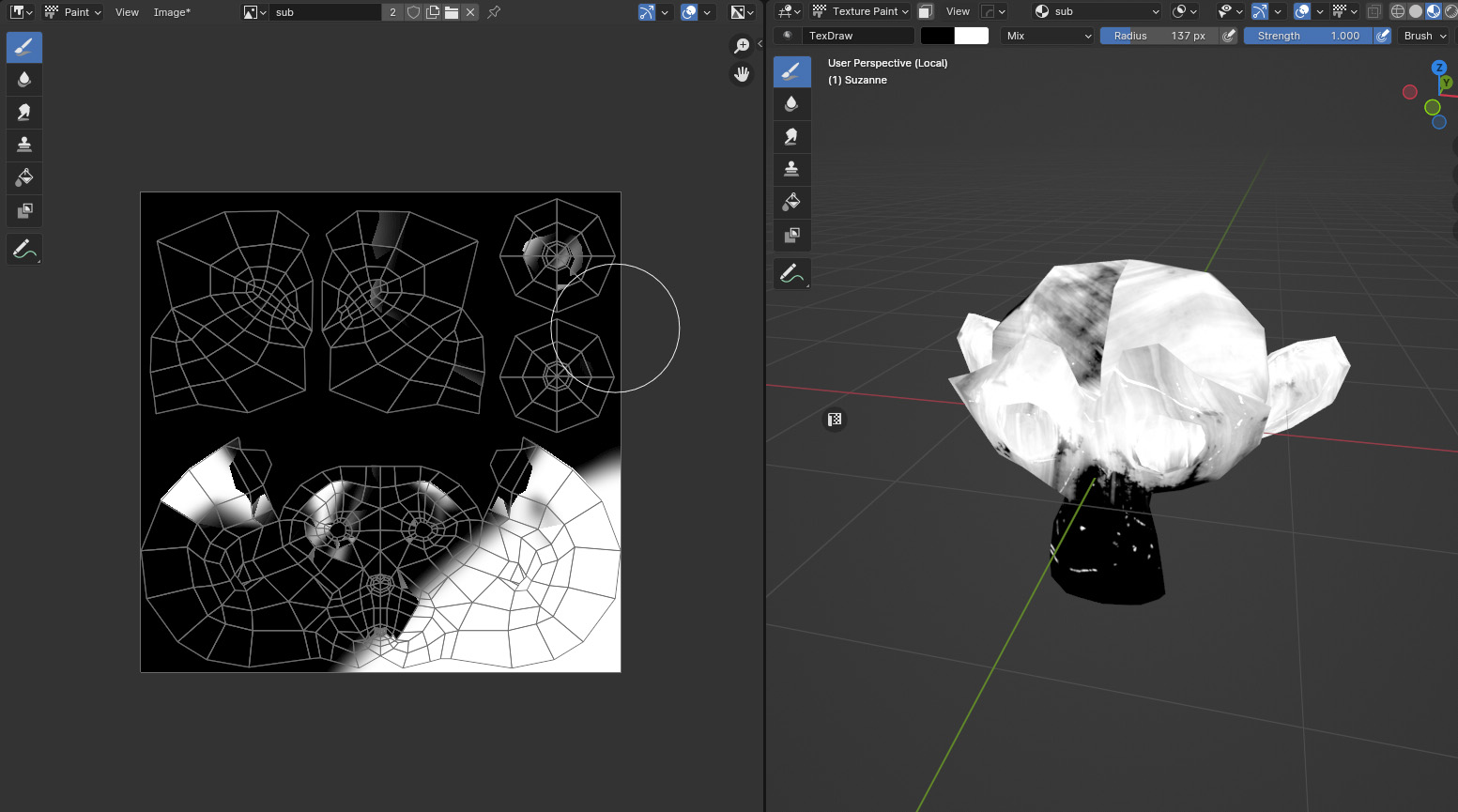
Task: Open display channels dropdown
Action: tap(743, 12)
